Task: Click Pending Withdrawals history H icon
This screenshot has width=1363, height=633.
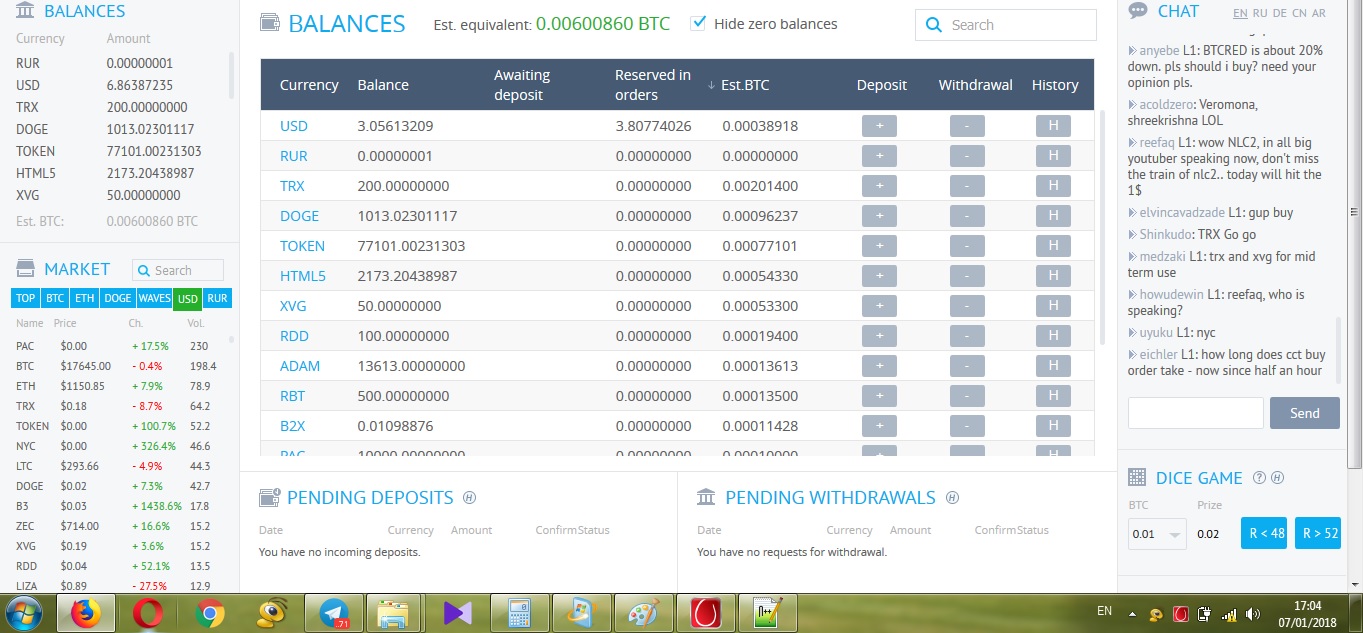Action: coord(952,498)
